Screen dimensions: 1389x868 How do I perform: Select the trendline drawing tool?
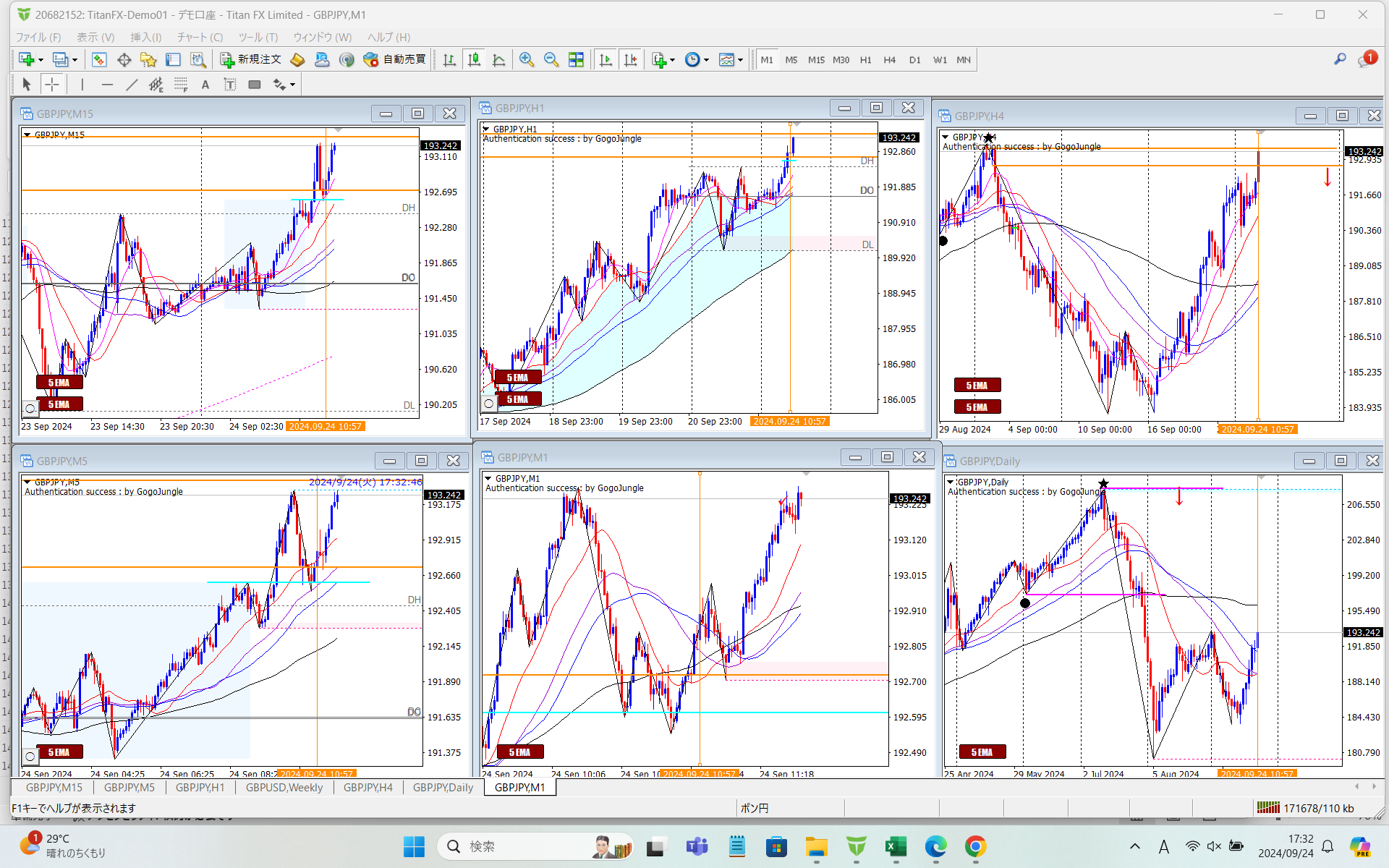131,85
